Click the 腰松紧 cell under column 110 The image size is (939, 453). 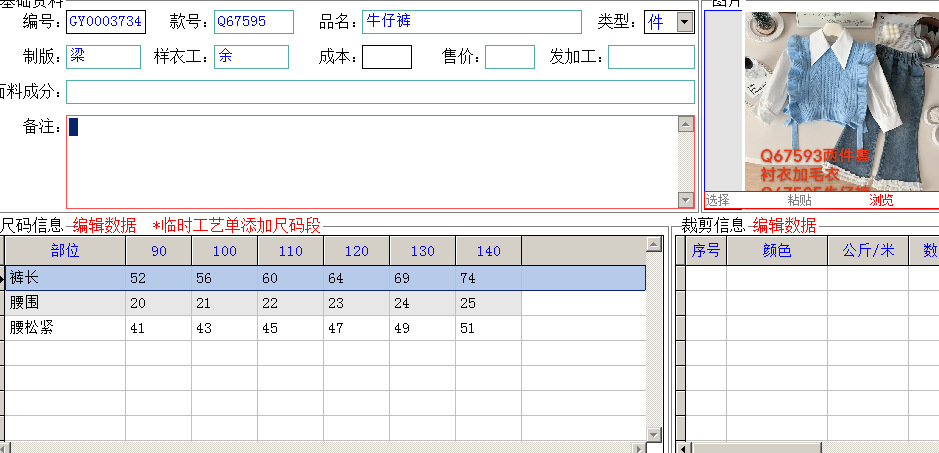coord(290,328)
